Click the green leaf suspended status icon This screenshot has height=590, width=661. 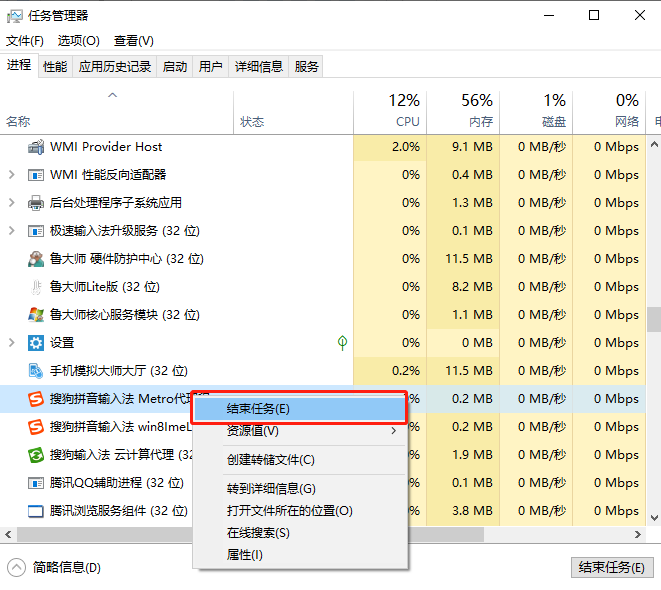pyautogui.click(x=342, y=343)
